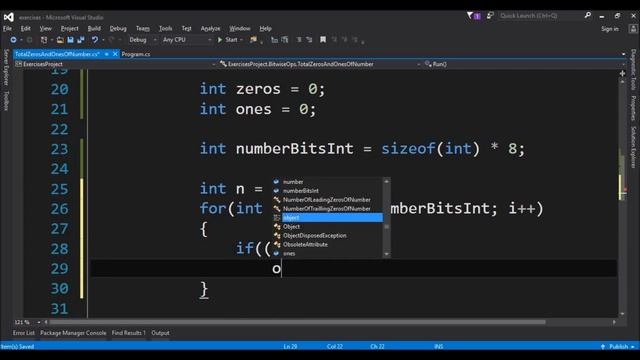The height and width of the screenshot is (360, 640).
Task: Click the uncomment selection icon
Action: (x=309, y=40)
